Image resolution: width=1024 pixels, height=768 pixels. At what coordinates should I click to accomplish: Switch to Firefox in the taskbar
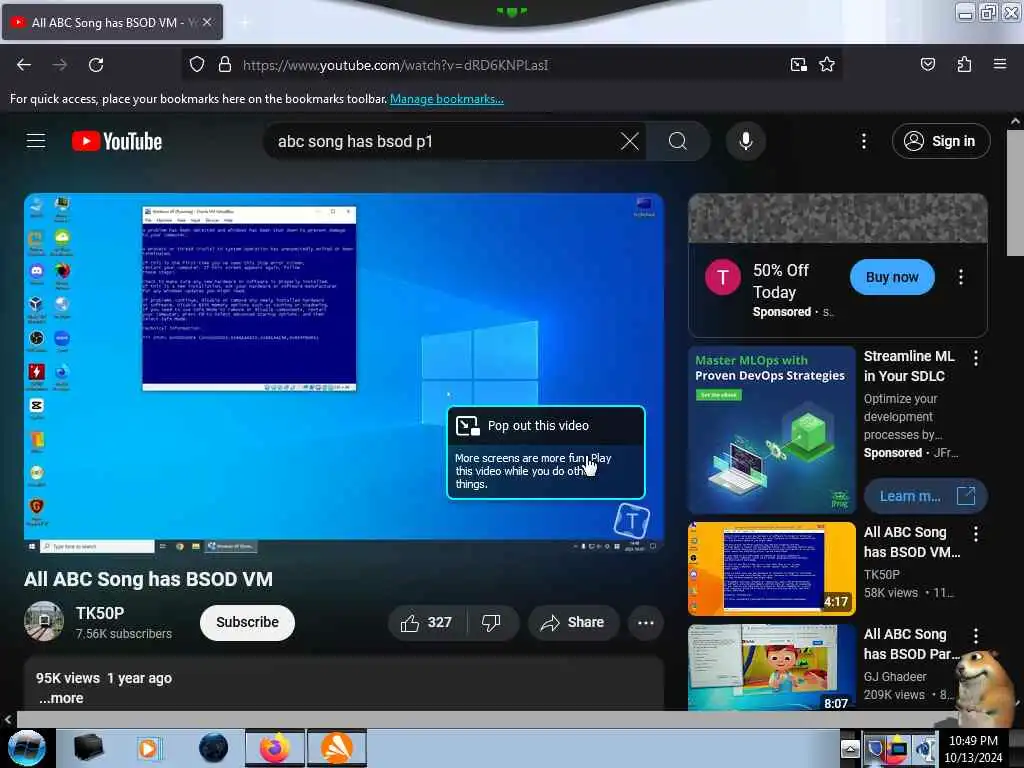click(275, 748)
